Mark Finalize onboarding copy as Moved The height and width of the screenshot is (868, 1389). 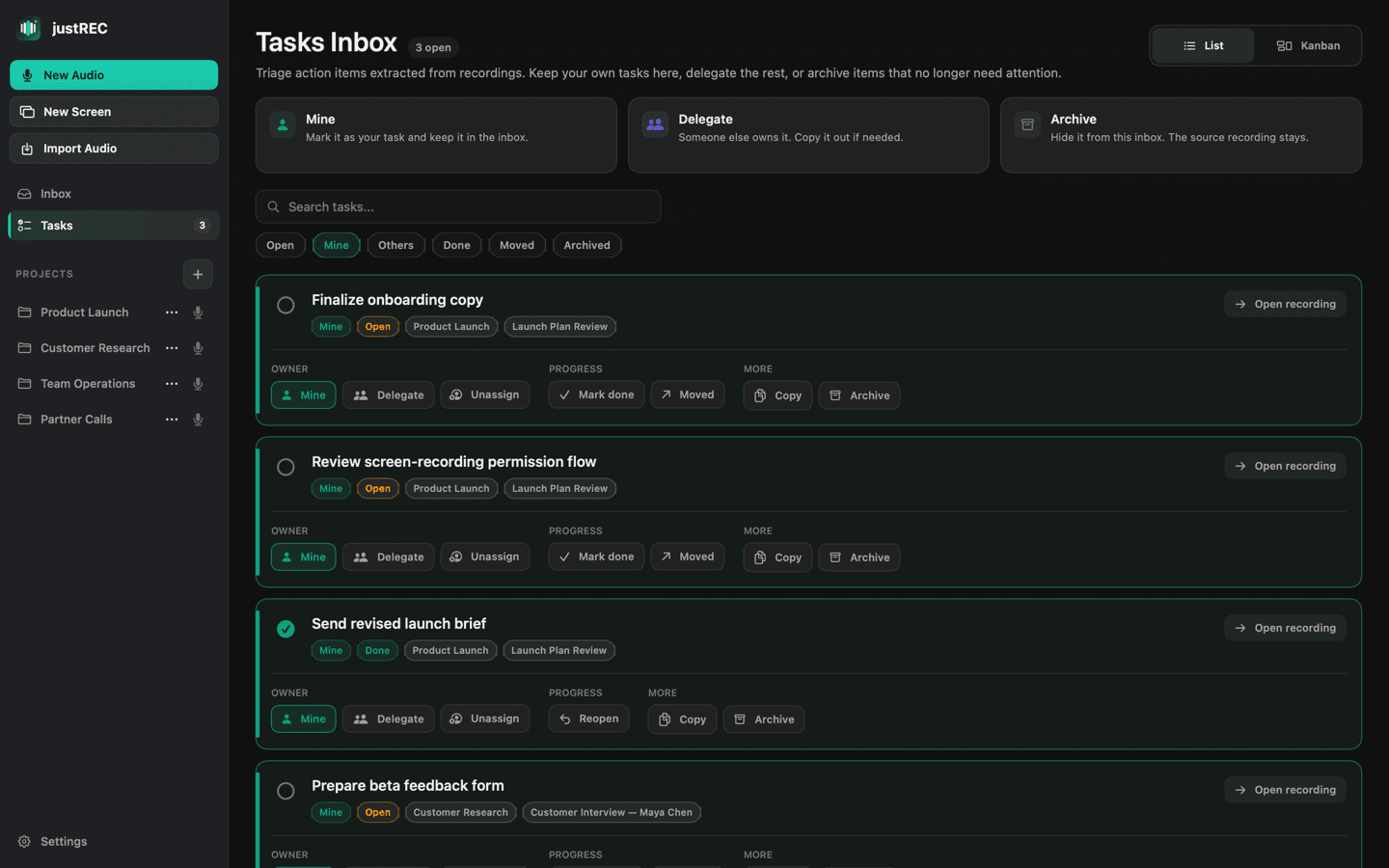(x=688, y=395)
